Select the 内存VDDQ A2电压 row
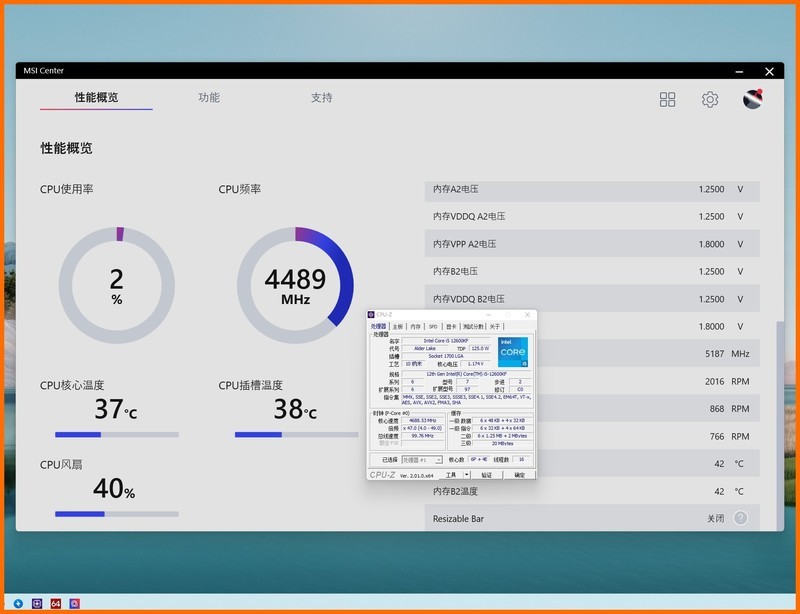This screenshot has height=614, width=800. pos(592,216)
